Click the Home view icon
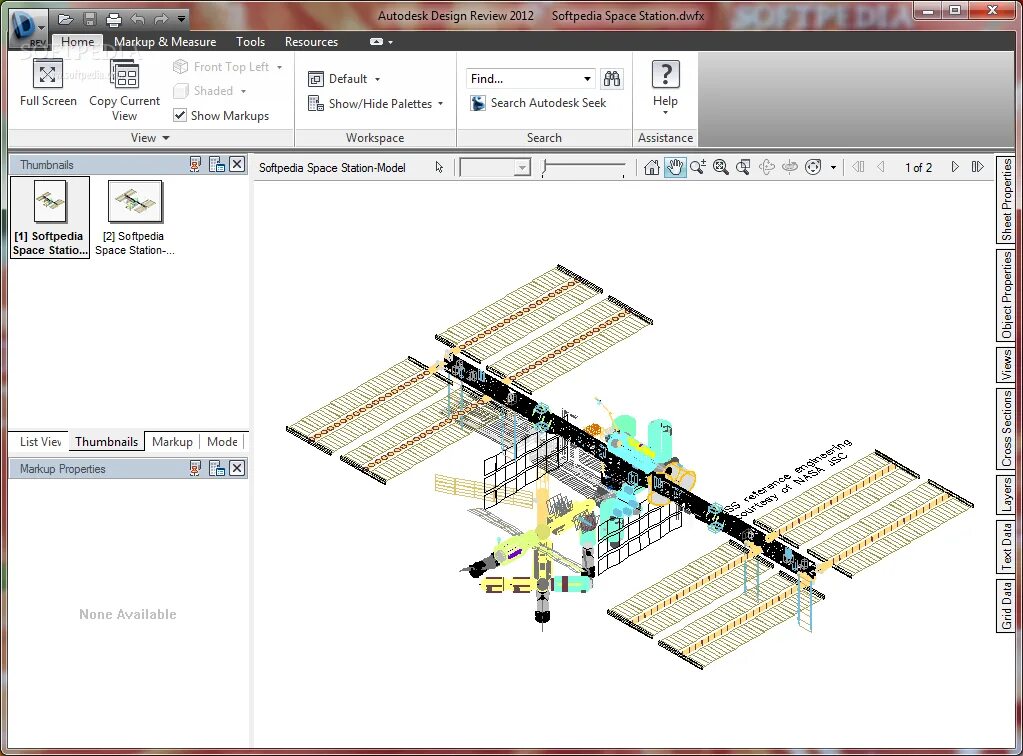Screen dimensions: 1023x756 click(651, 168)
